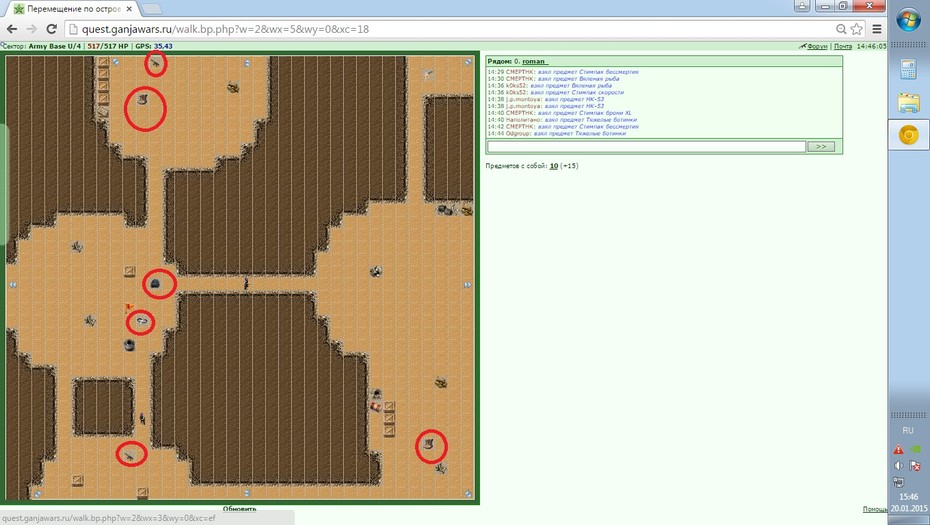Pick up the armor vest item near the top crates
The height and width of the screenshot is (525, 930).
coord(143,99)
